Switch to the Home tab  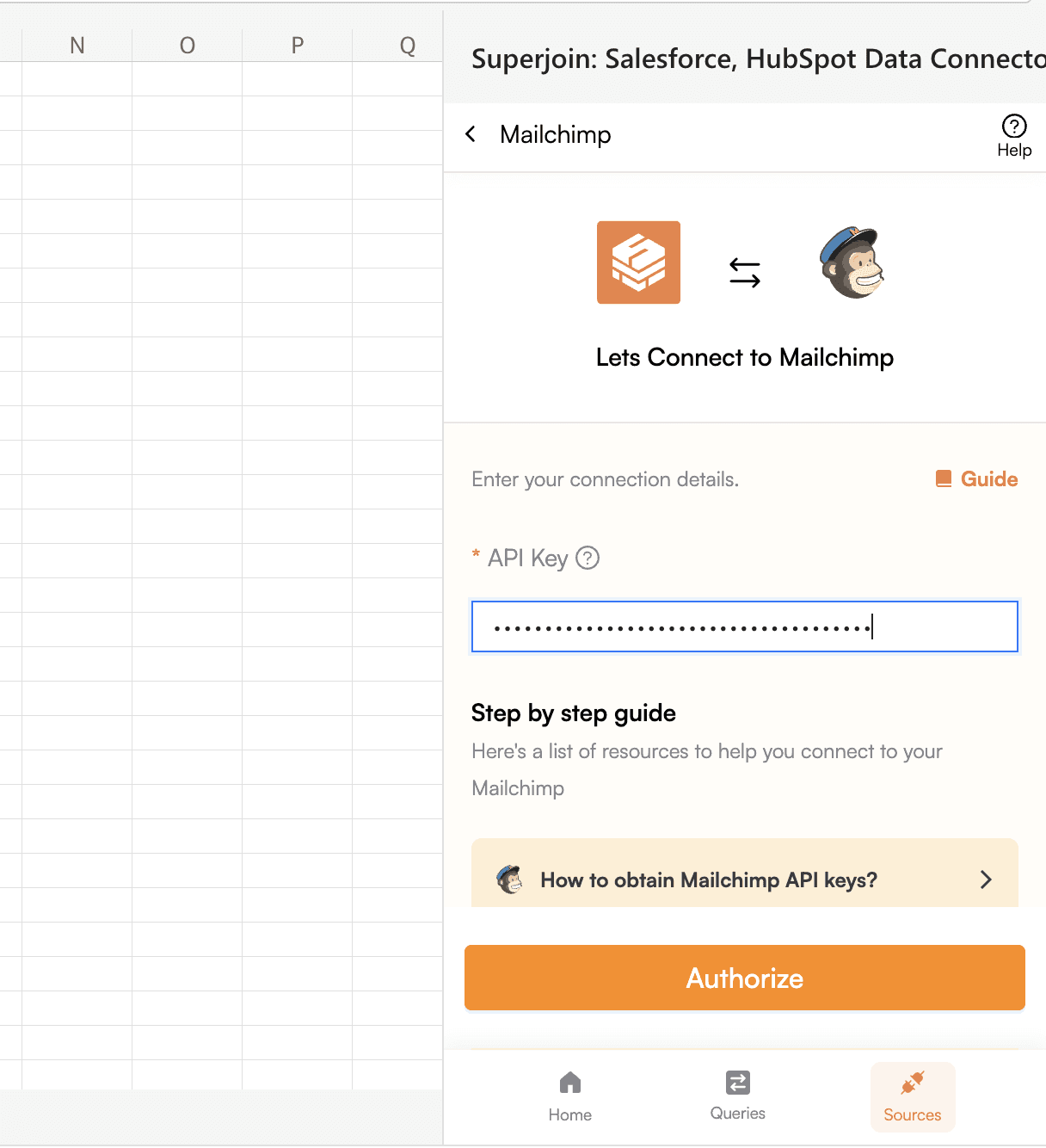pyautogui.click(x=570, y=1096)
